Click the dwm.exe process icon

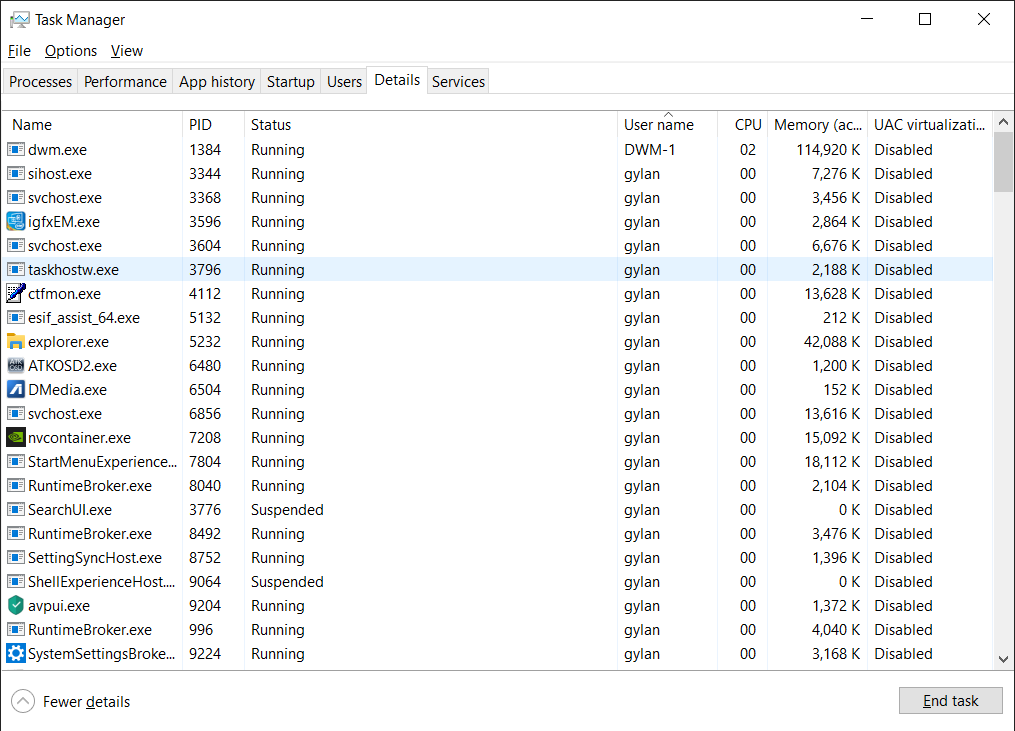pyautogui.click(x=16, y=149)
